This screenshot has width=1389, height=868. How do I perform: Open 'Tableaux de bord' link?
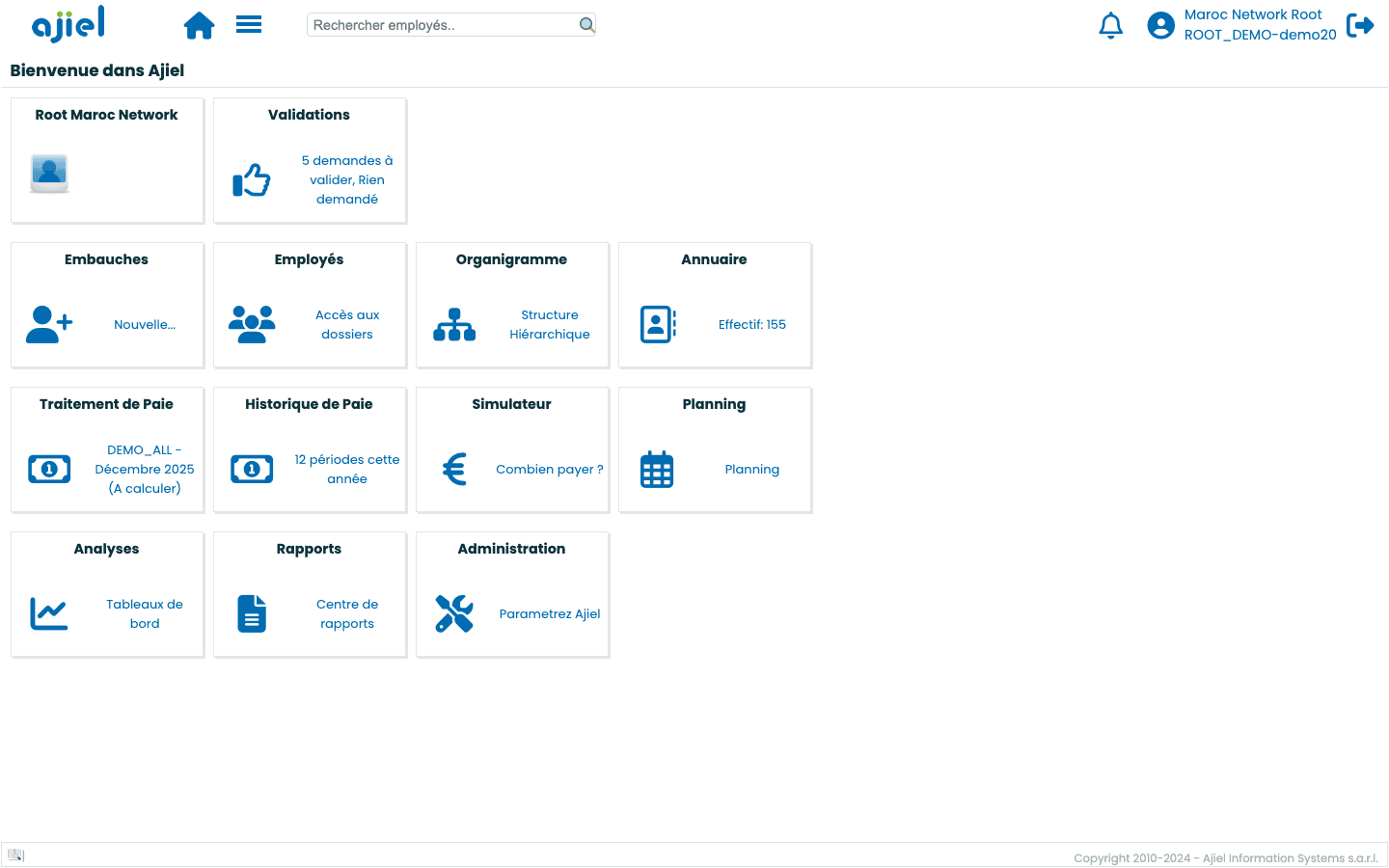145,614
